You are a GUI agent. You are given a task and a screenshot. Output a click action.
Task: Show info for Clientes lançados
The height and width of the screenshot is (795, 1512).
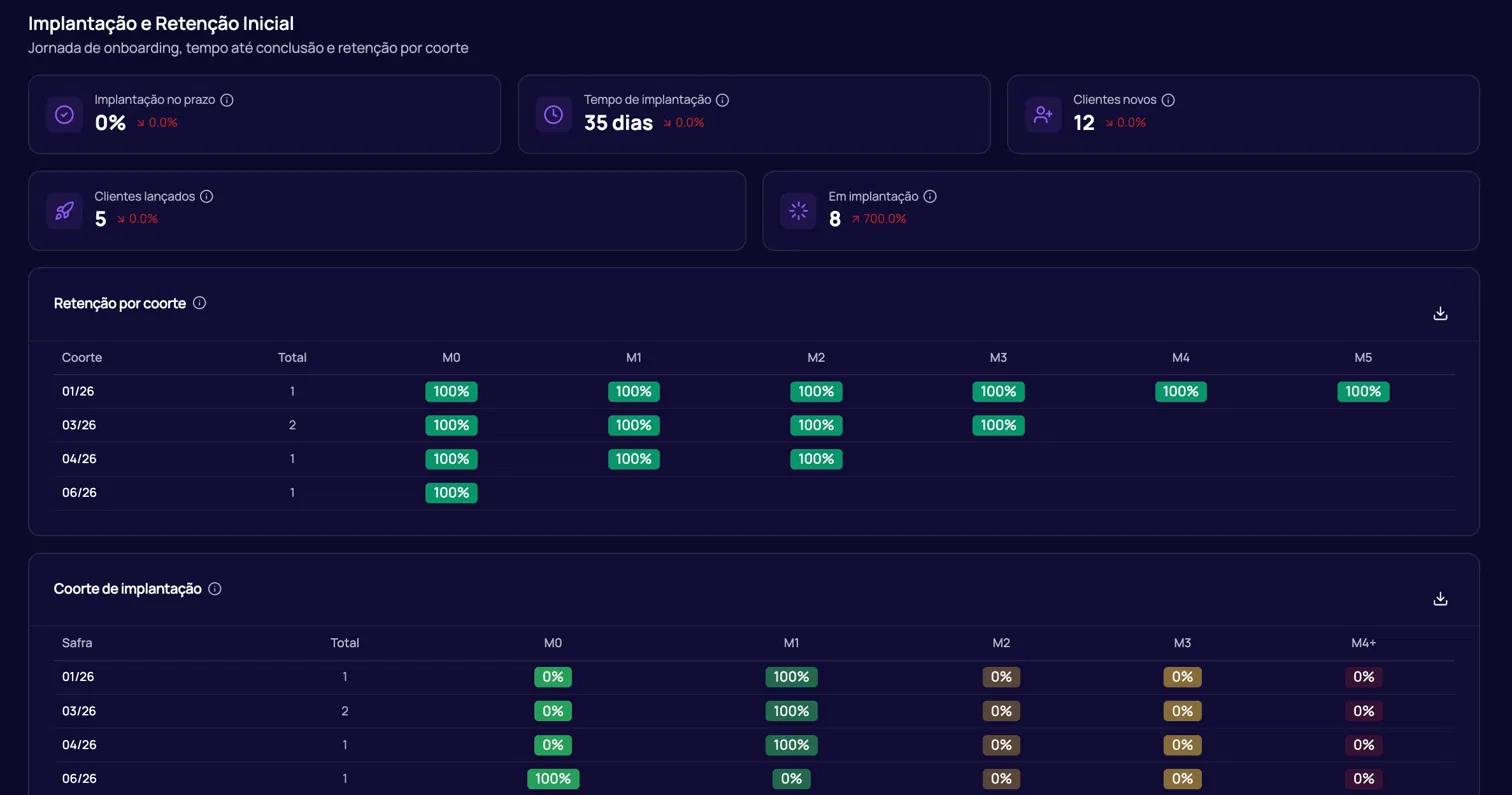pyautogui.click(x=207, y=196)
